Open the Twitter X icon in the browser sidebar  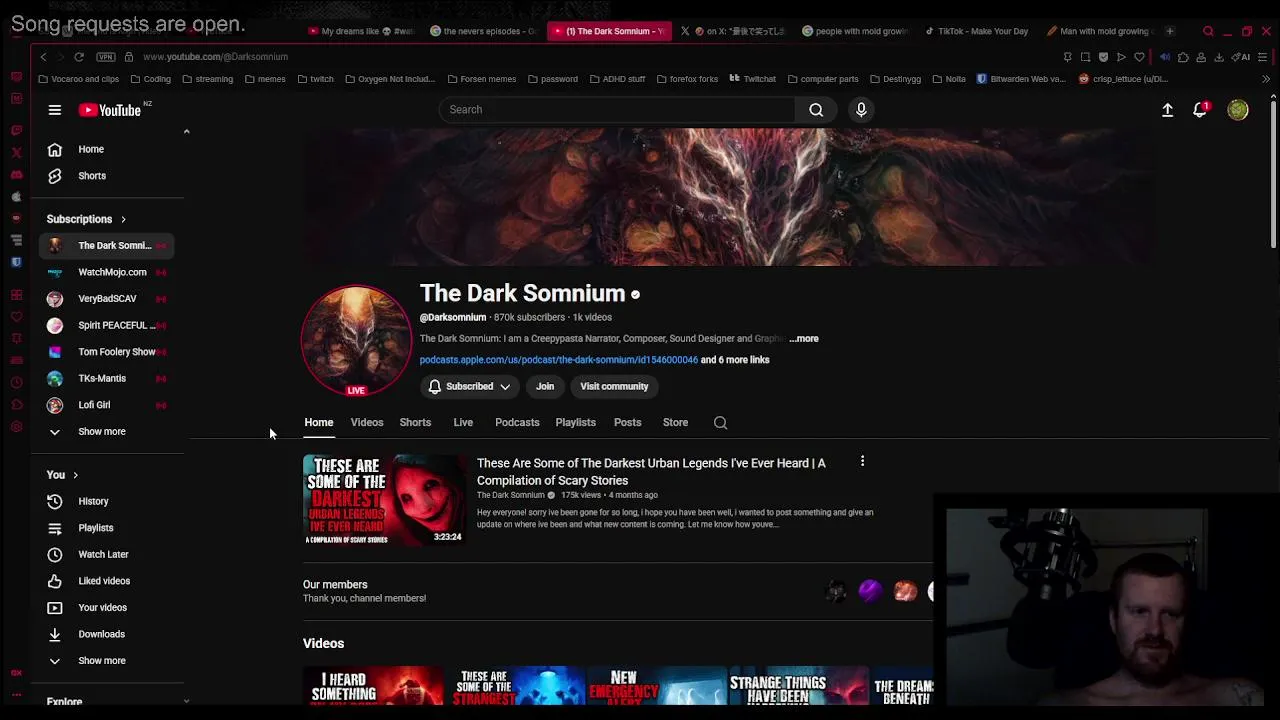tap(16, 152)
